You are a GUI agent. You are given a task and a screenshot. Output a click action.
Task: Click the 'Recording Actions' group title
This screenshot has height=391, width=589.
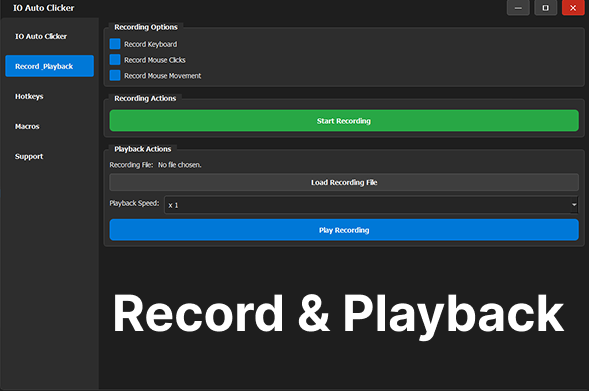pyautogui.click(x=145, y=98)
